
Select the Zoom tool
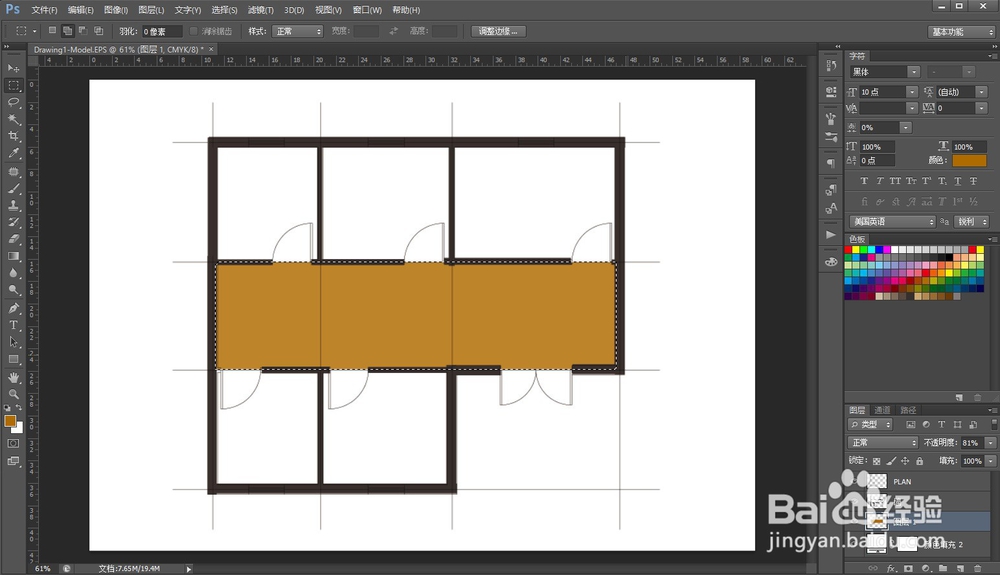13,395
